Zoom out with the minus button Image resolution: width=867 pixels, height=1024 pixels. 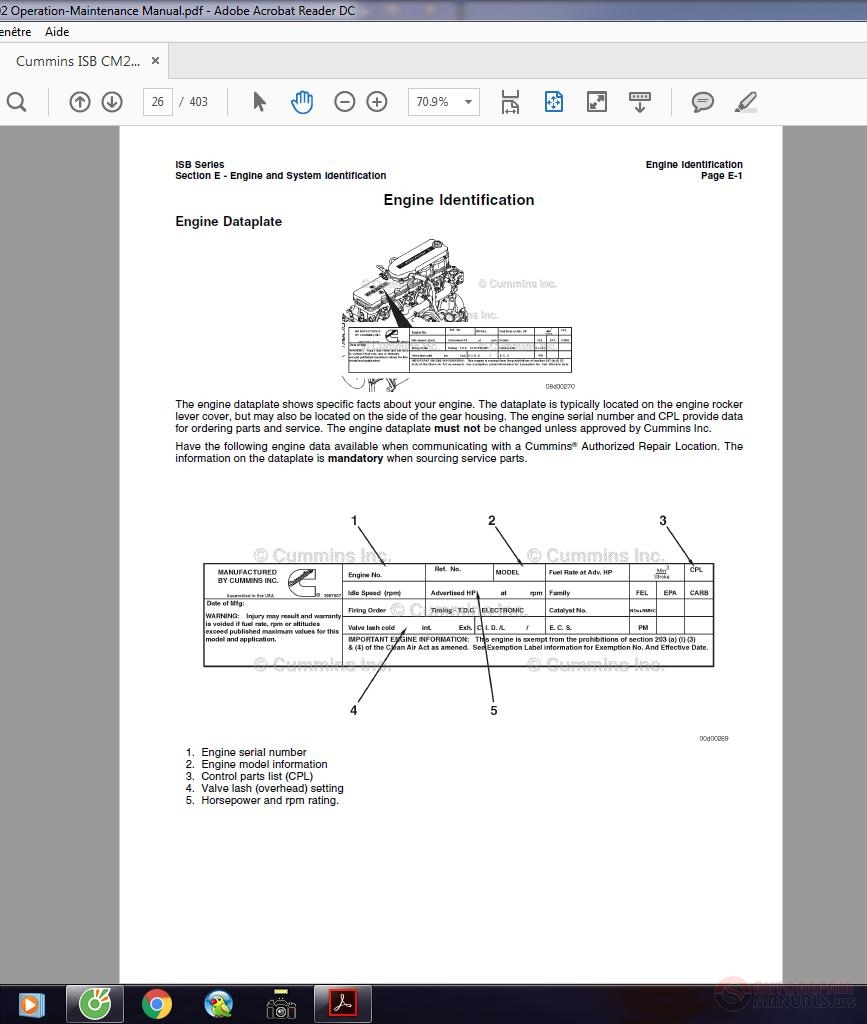point(345,102)
